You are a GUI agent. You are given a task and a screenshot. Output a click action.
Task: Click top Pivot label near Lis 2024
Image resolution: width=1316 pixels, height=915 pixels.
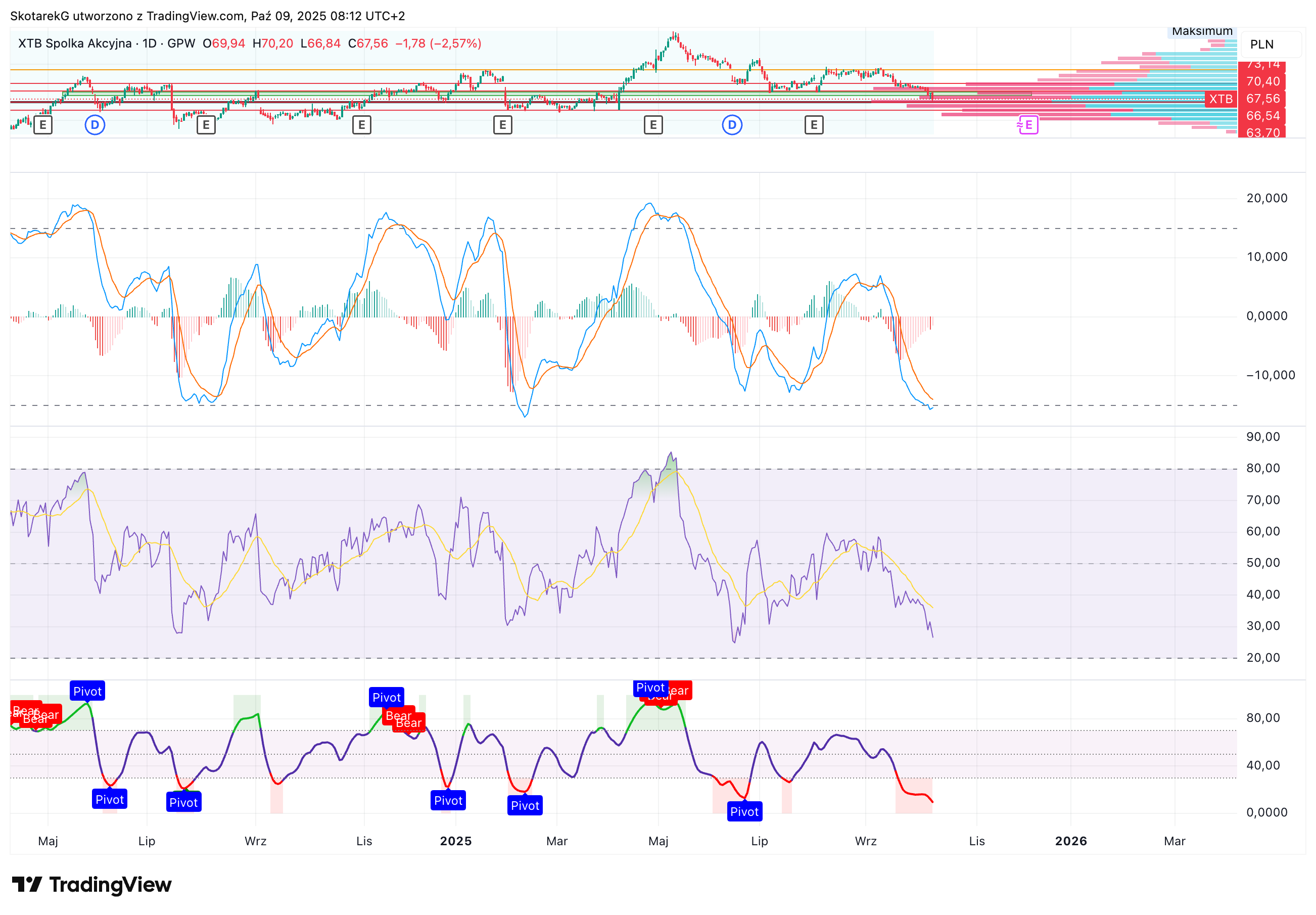(386, 698)
